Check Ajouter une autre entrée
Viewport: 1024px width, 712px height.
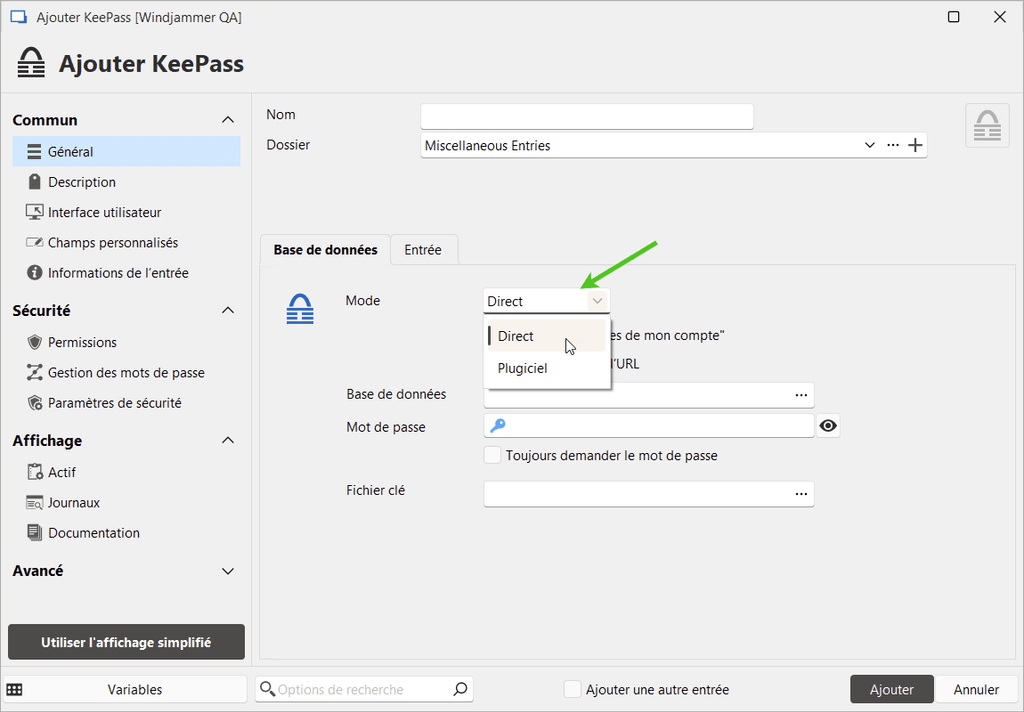click(x=572, y=689)
